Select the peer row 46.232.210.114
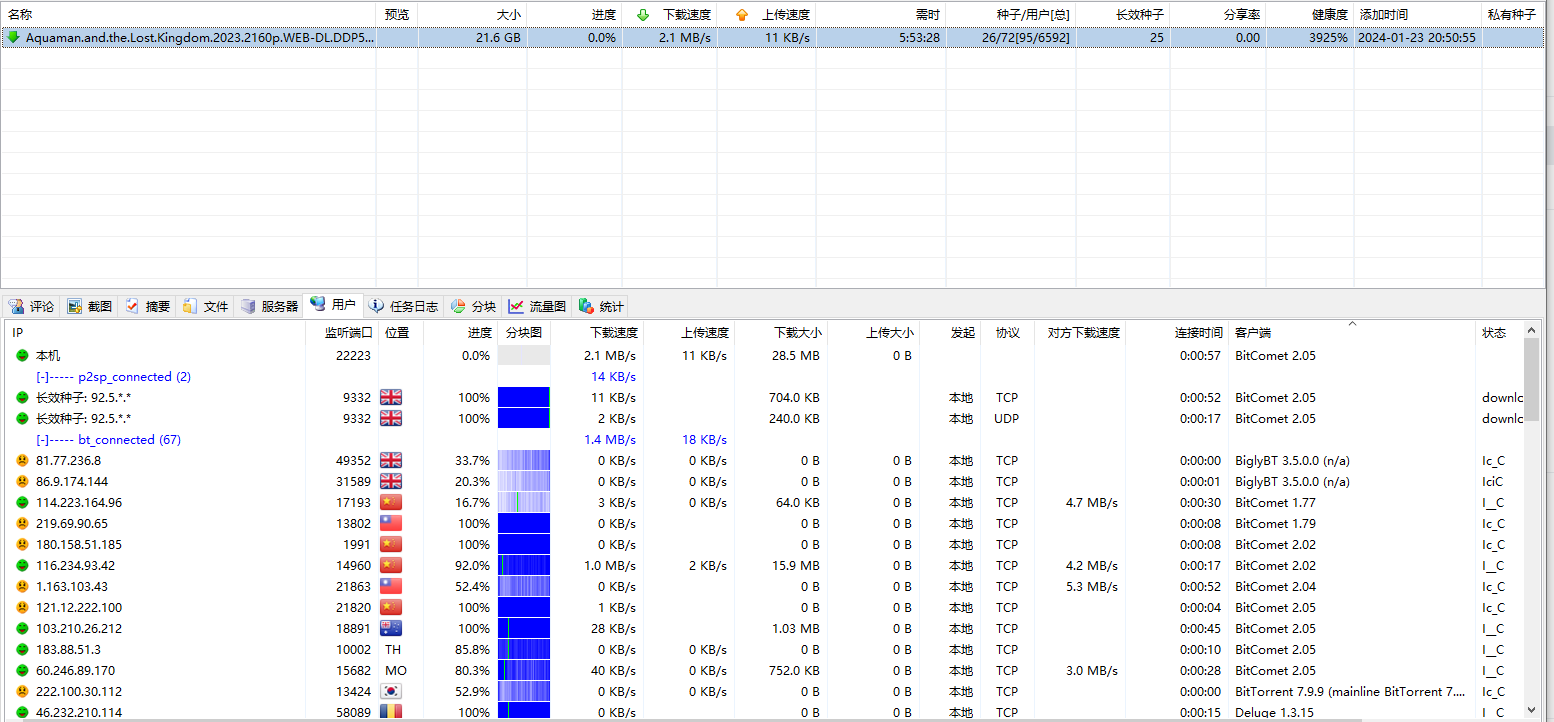This screenshot has width=1554, height=722. (764, 712)
